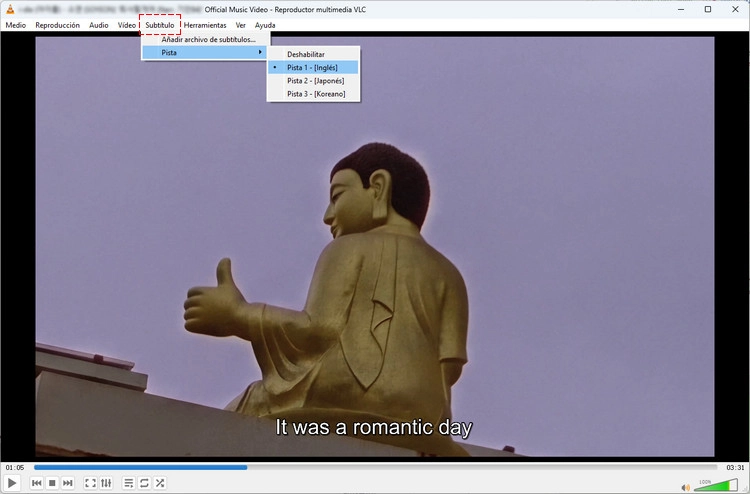The image size is (750, 494).
Task: Open the Herramientas menu
Action: click(205, 25)
